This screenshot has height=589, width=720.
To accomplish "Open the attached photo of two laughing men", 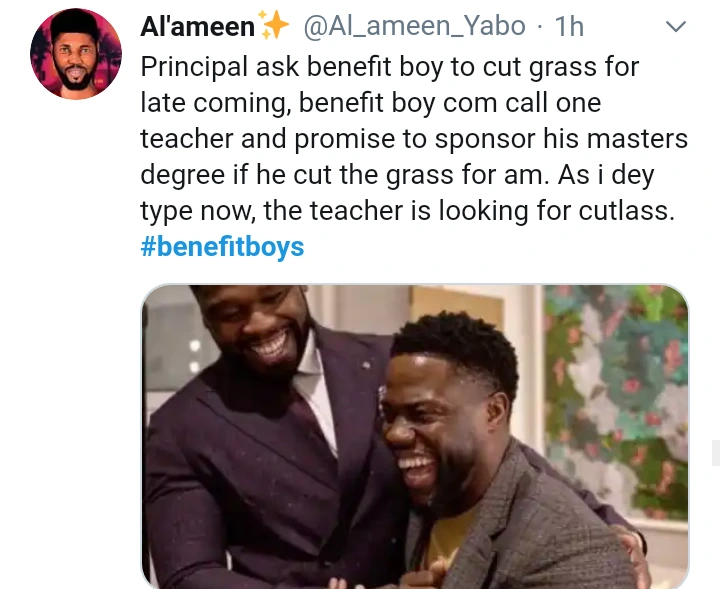I will coord(415,437).
